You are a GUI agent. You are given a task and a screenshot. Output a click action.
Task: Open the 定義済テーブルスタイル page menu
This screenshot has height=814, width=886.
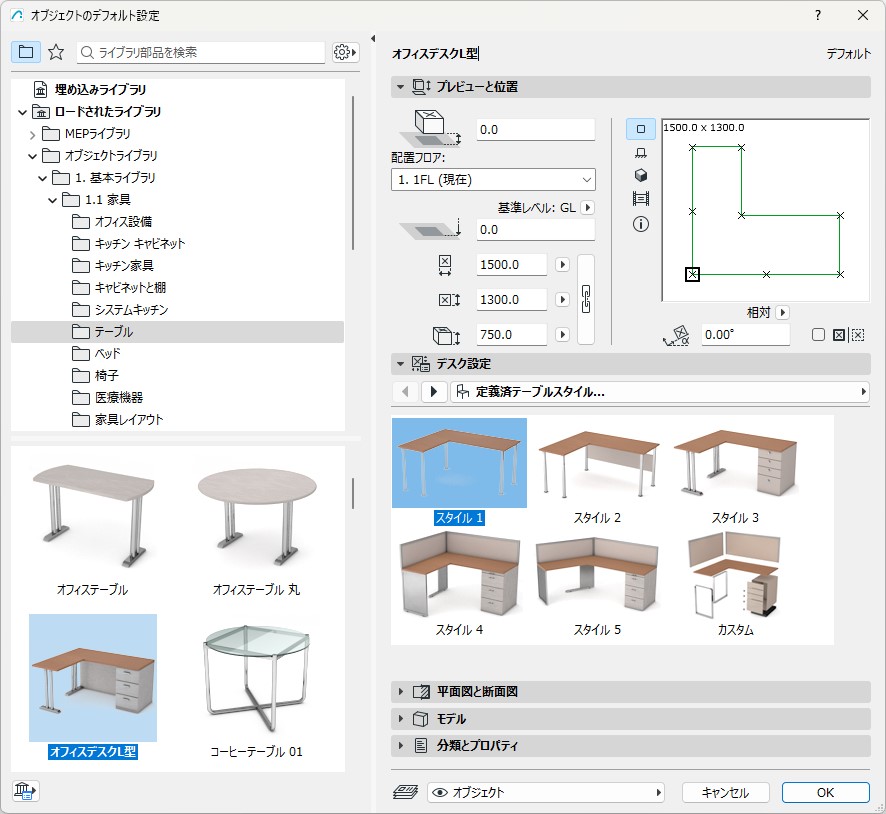660,392
